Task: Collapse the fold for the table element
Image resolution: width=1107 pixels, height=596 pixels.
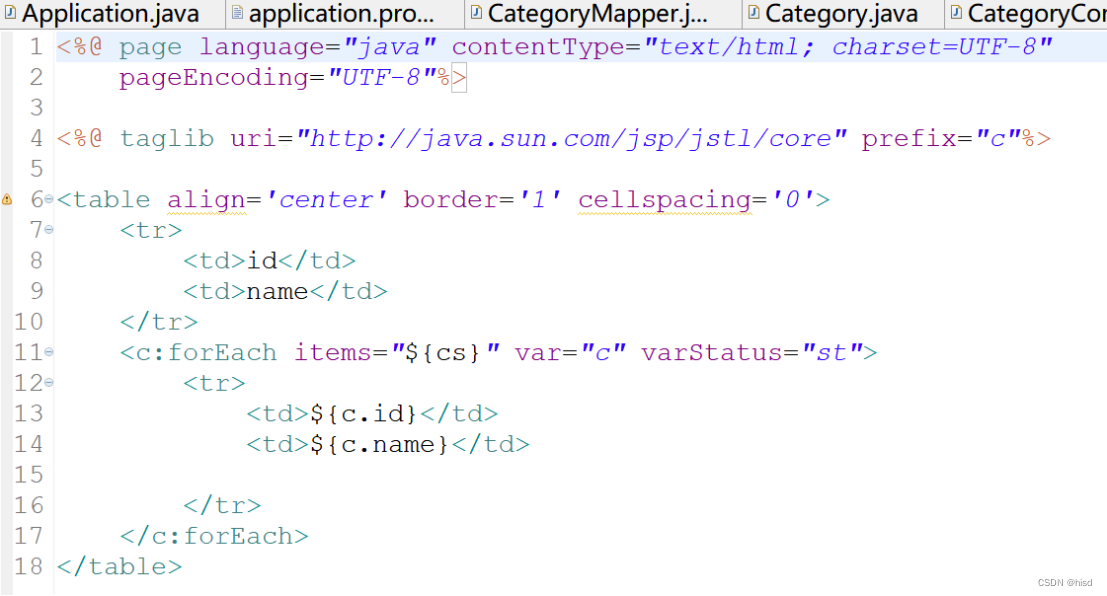Action: tap(50, 199)
